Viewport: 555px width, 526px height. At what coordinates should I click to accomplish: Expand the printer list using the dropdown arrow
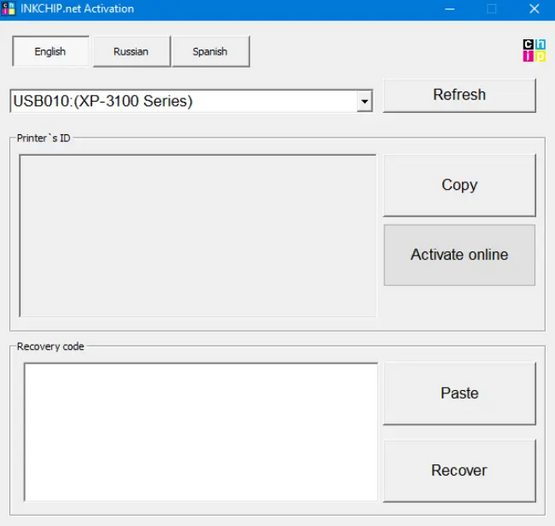pos(365,101)
